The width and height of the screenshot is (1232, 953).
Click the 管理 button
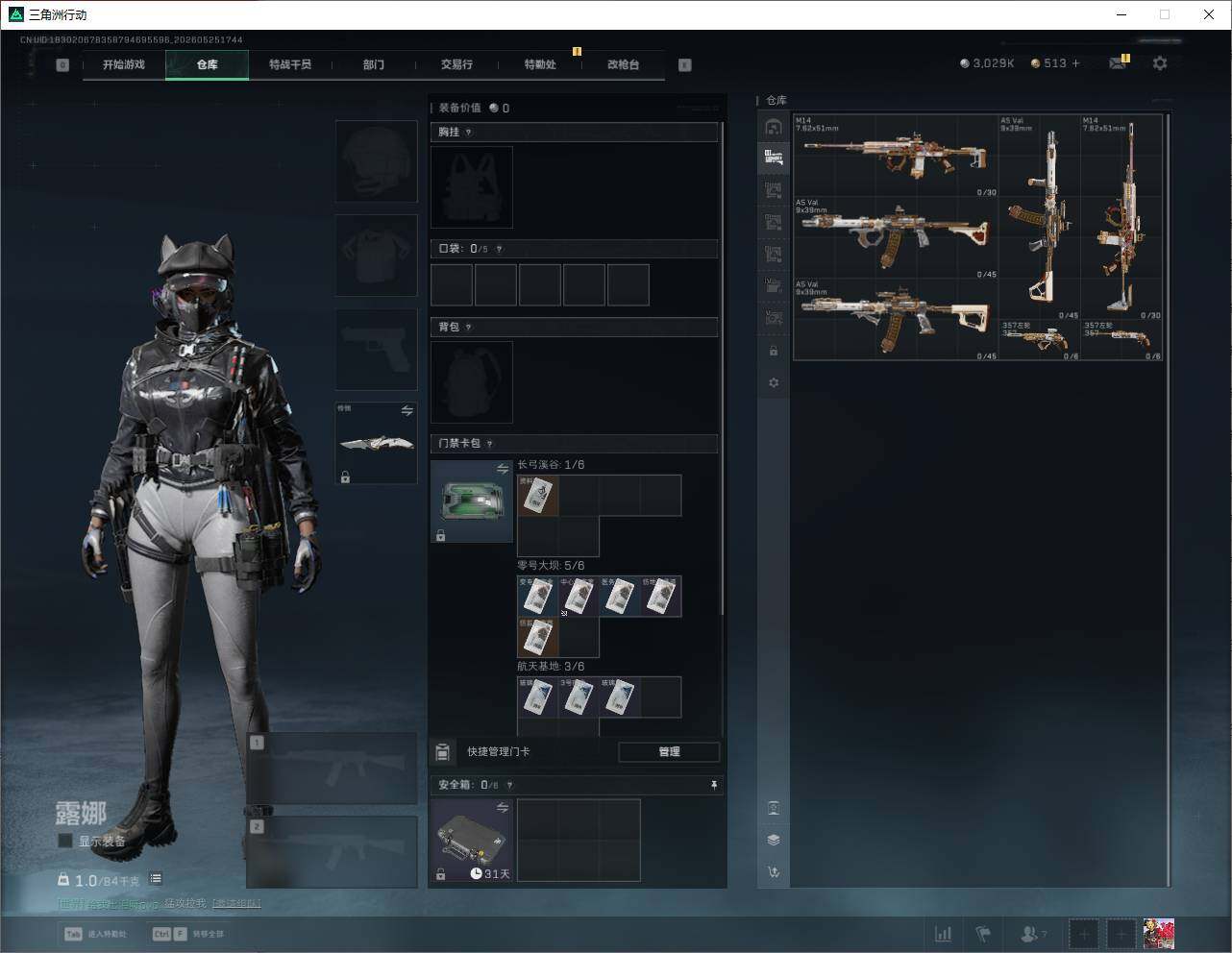click(669, 752)
